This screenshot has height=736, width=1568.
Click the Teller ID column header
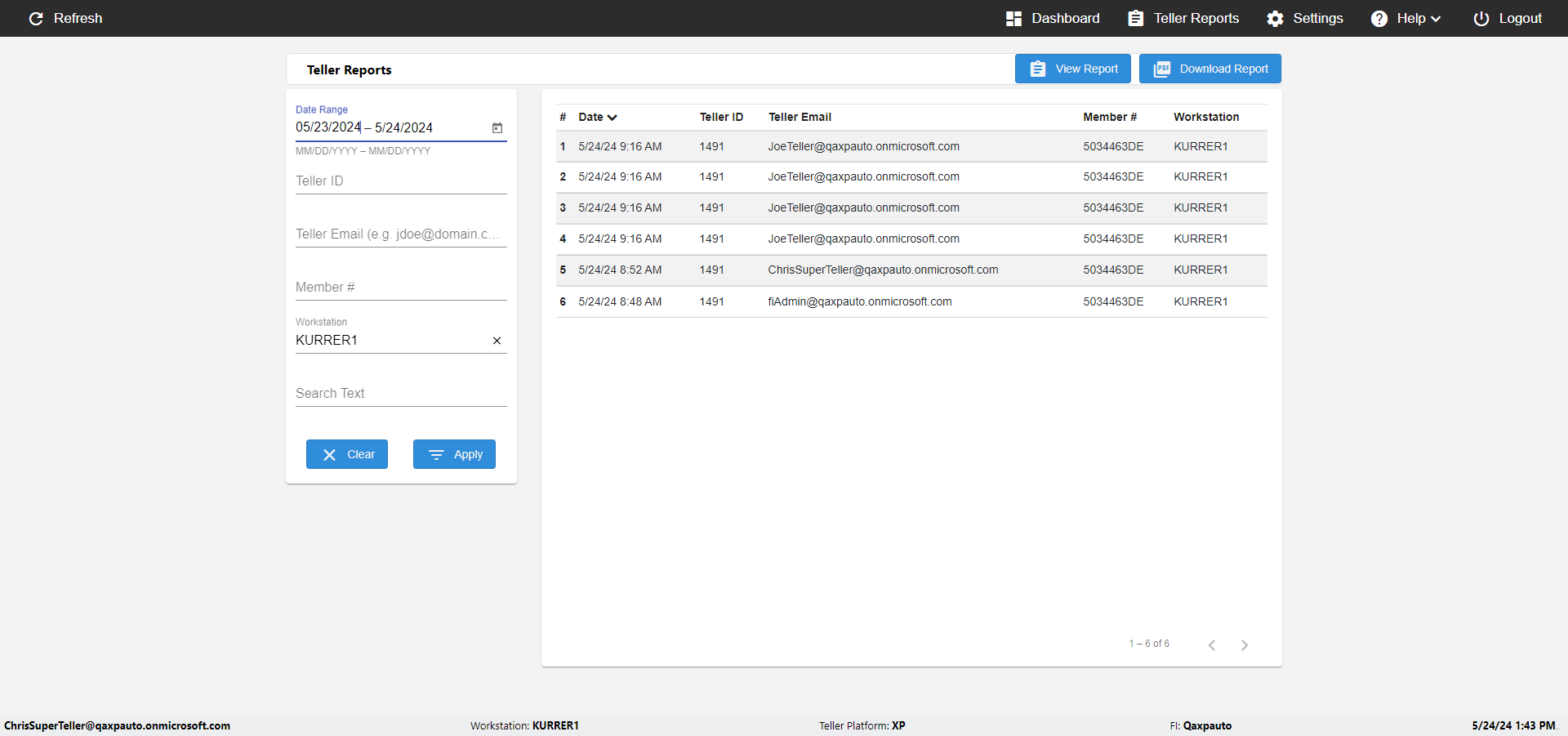[721, 117]
